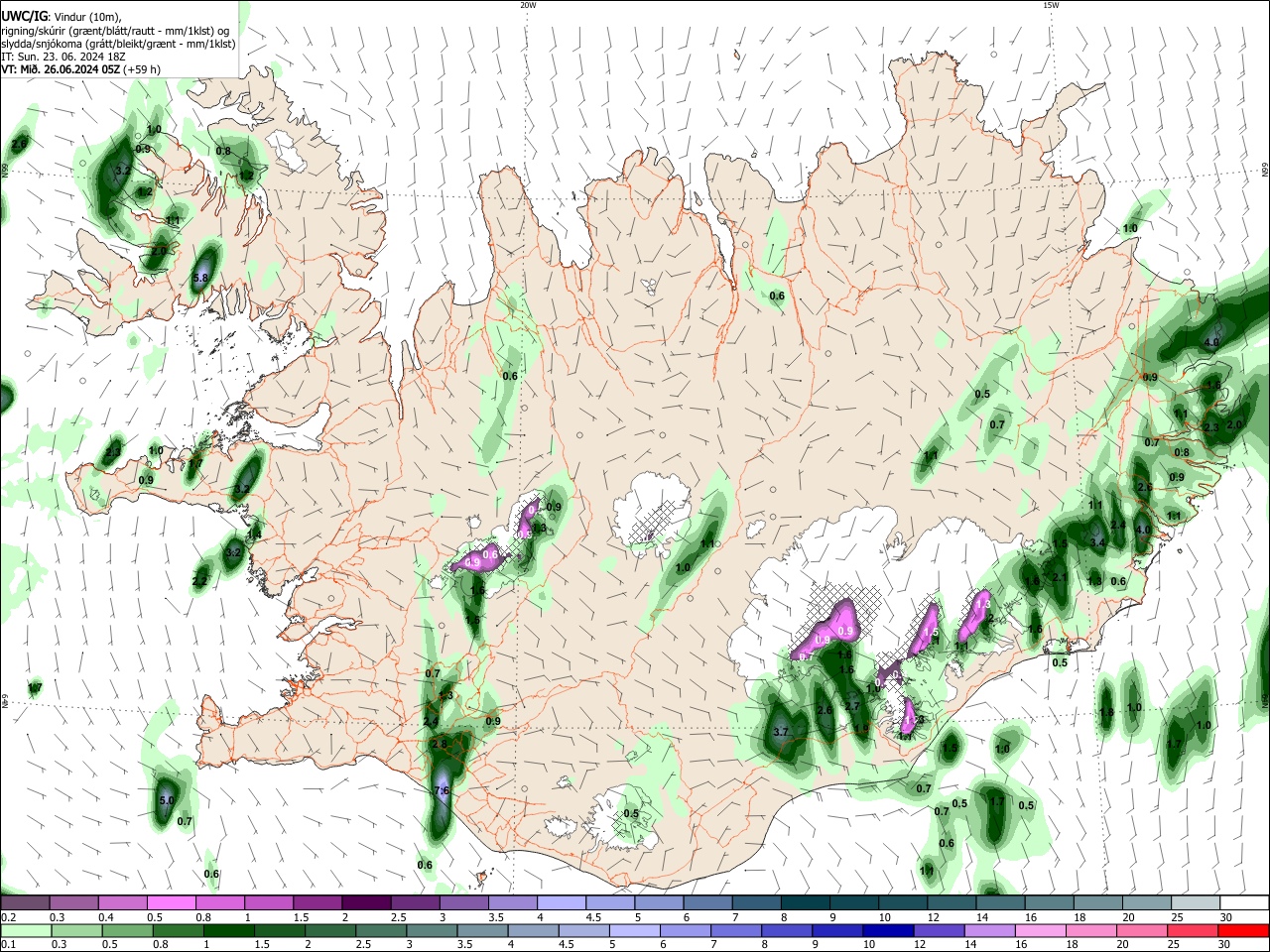This screenshot has width=1270, height=952.
Task: Click the '2.8' precipitation value on the map
Action: (x=440, y=744)
